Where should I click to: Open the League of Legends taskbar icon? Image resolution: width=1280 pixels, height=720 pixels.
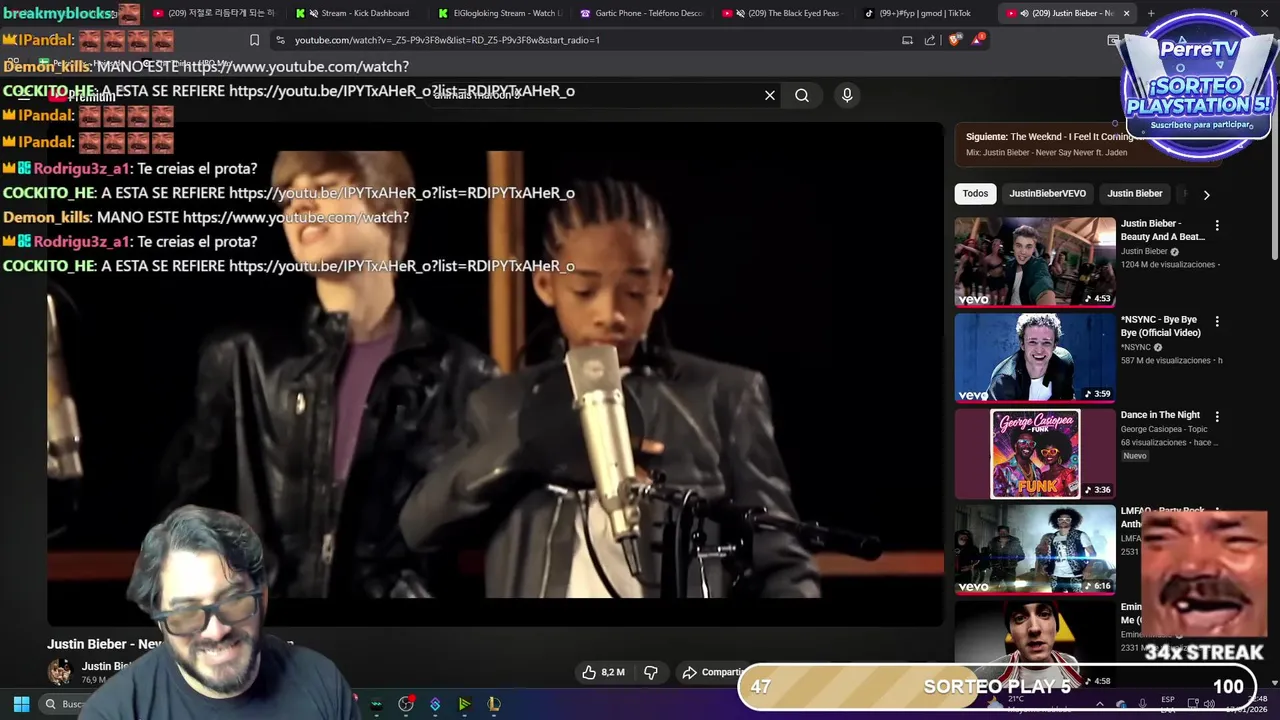pyautogui.click(x=493, y=704)
